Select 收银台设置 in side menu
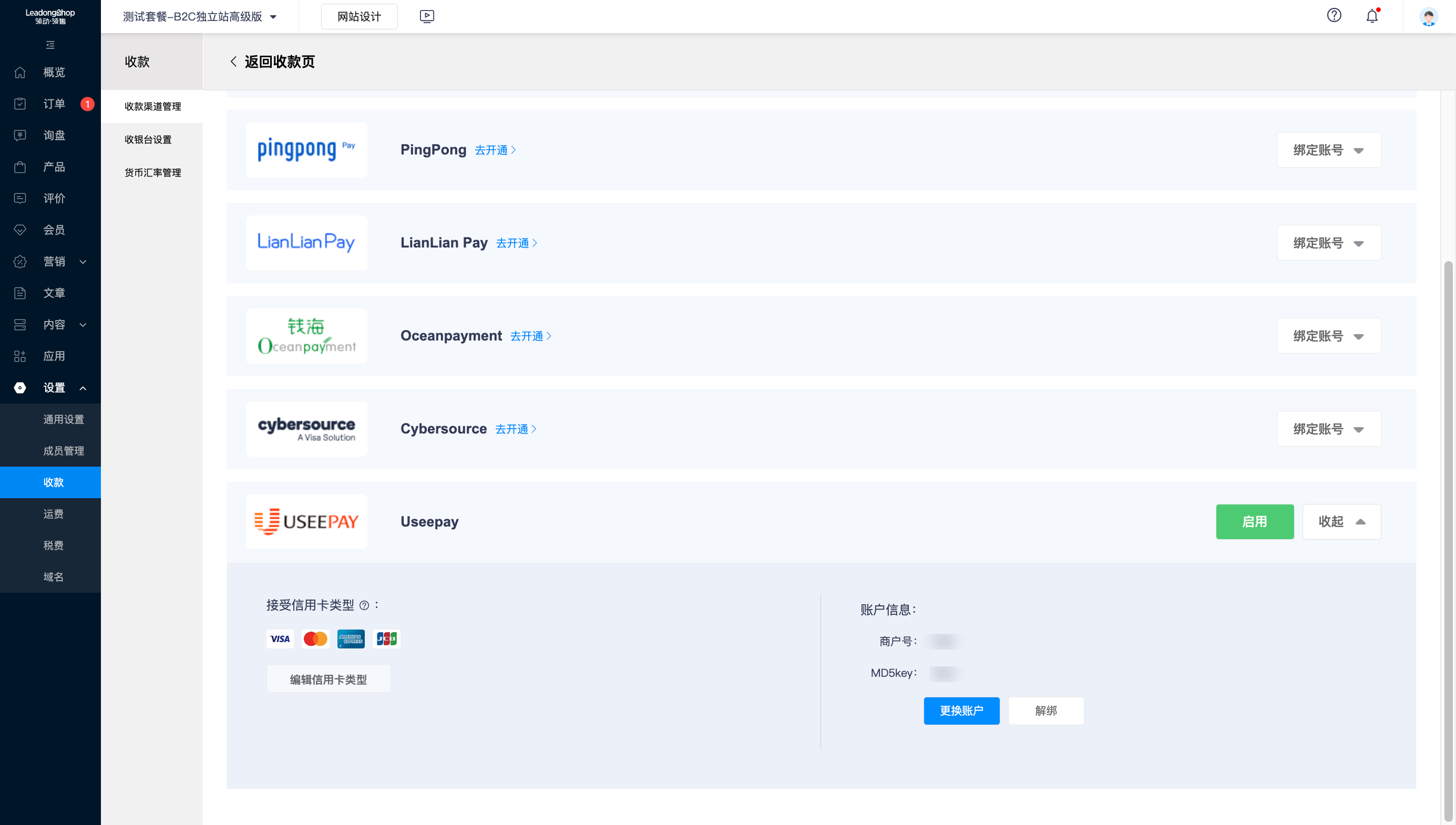1456x825 pixels. (x=148, y=139)
